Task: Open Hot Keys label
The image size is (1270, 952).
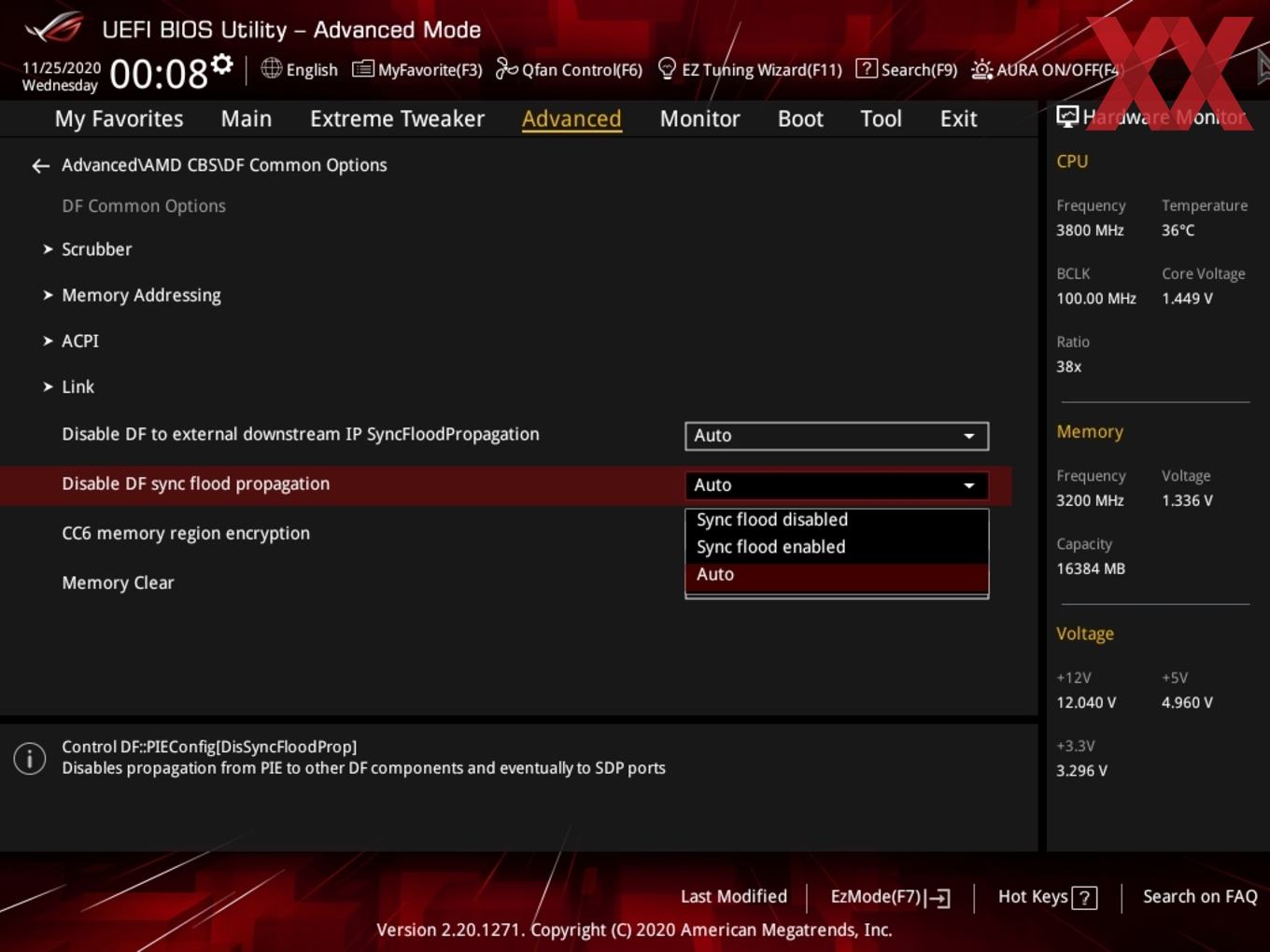Action: coord(1033,897)
